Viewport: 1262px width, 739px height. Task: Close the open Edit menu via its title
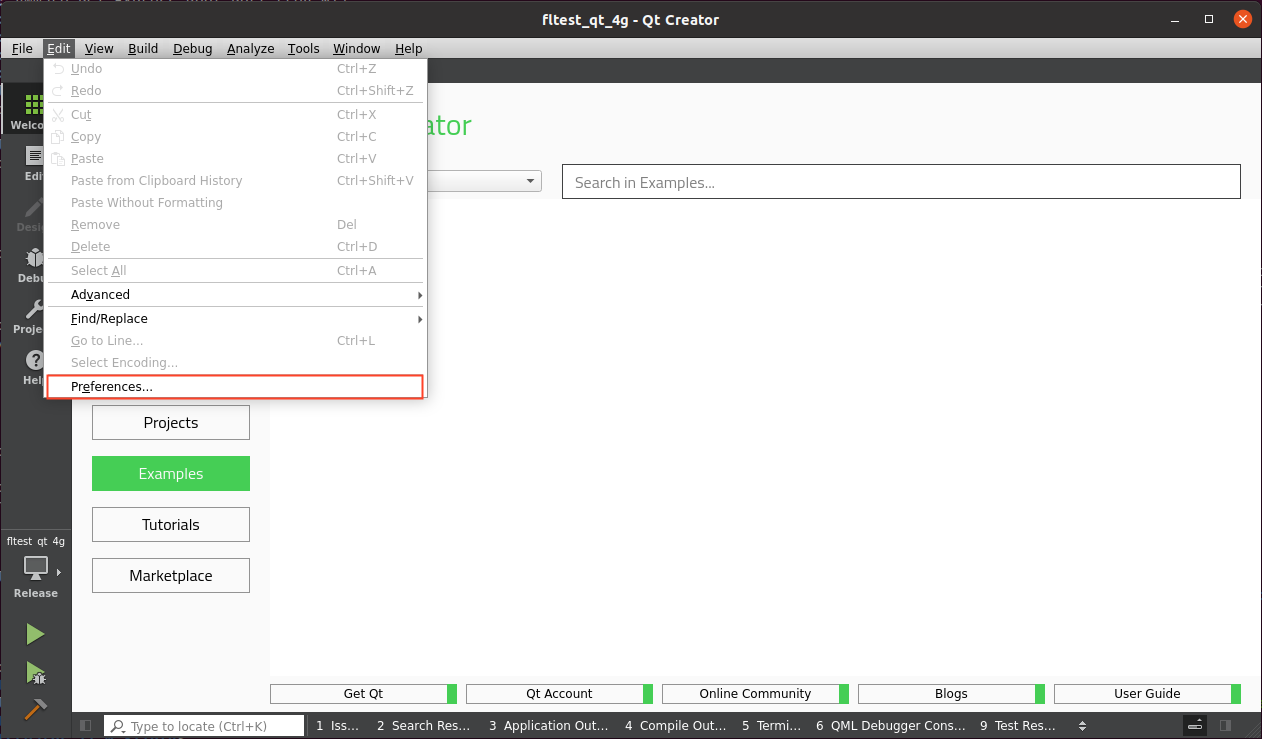click(x=59, y=48)
